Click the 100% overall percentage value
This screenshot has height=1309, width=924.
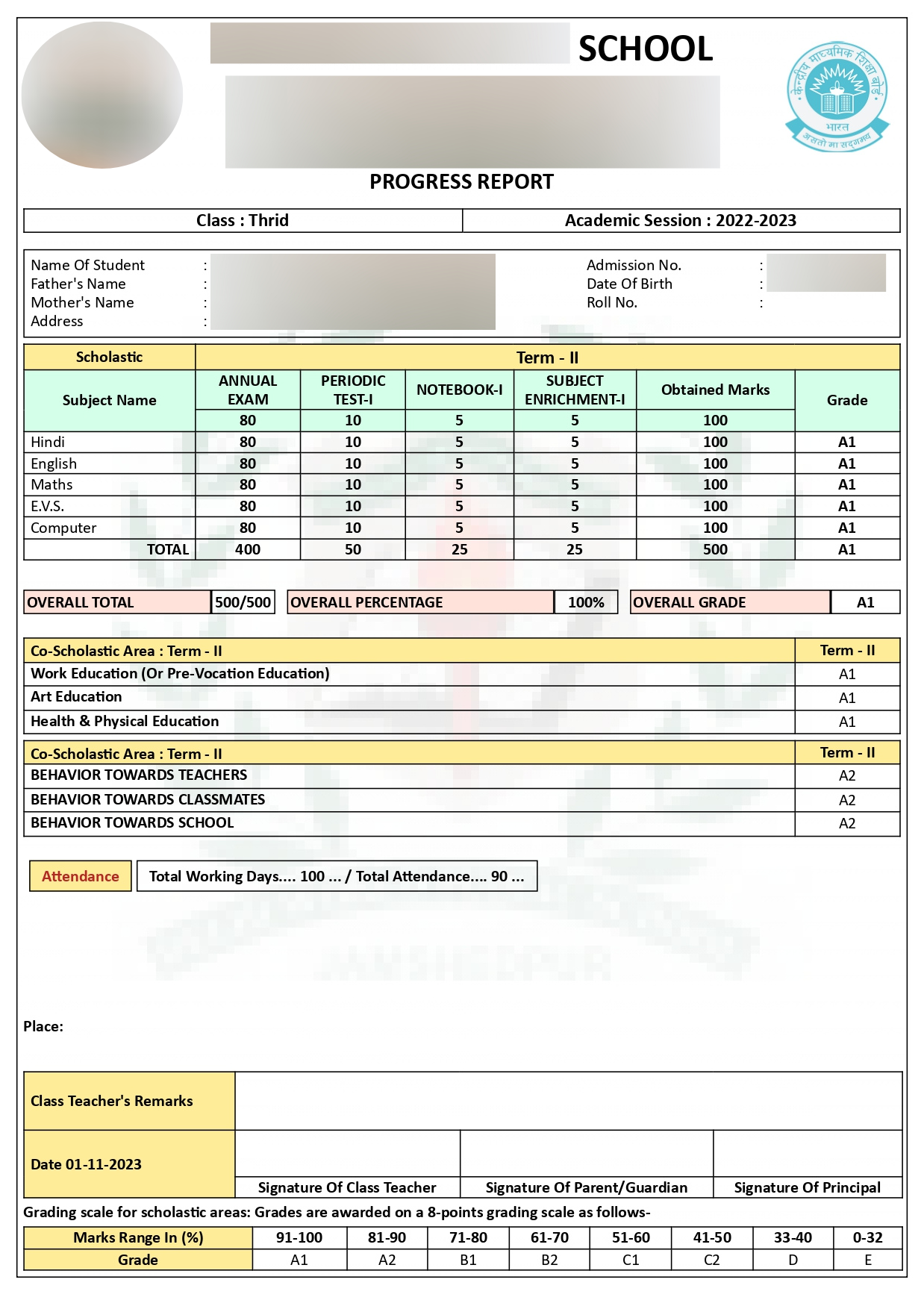pos(586,602)
